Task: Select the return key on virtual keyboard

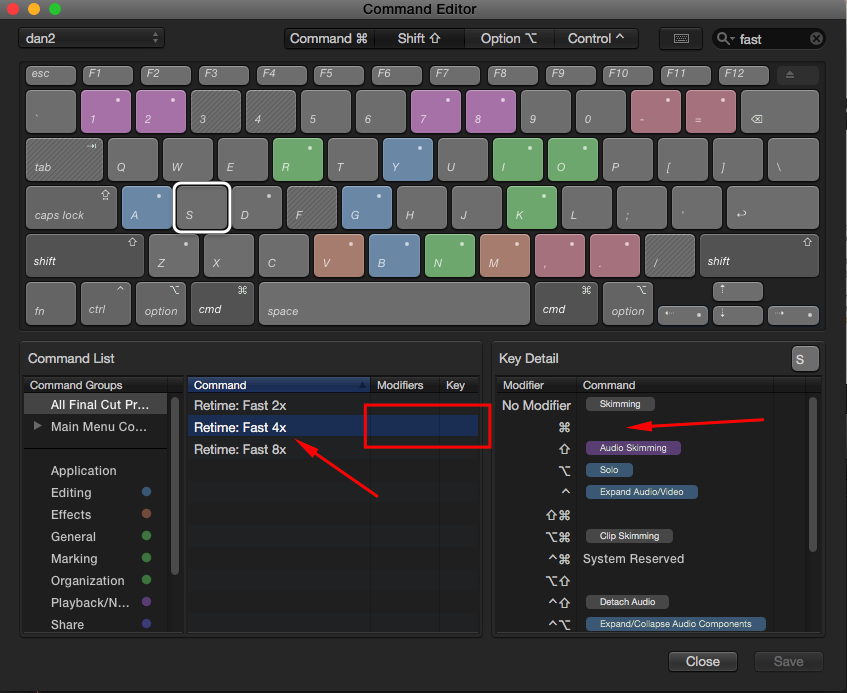Action: (x=773, y=208)
